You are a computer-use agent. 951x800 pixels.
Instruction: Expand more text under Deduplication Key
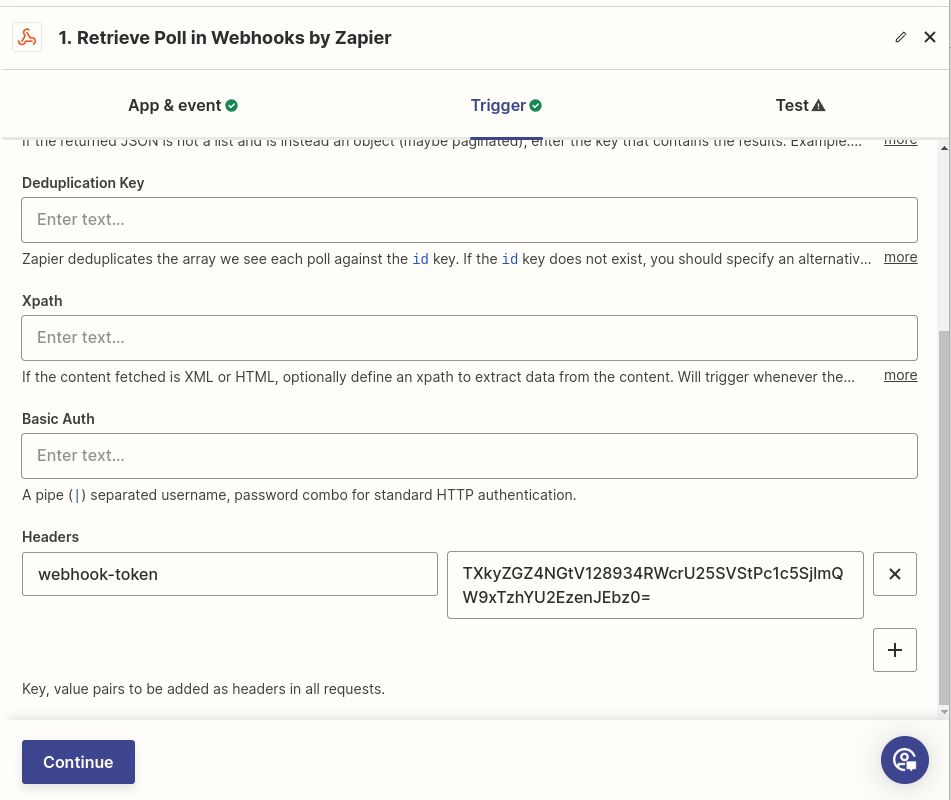coord(900,258)
